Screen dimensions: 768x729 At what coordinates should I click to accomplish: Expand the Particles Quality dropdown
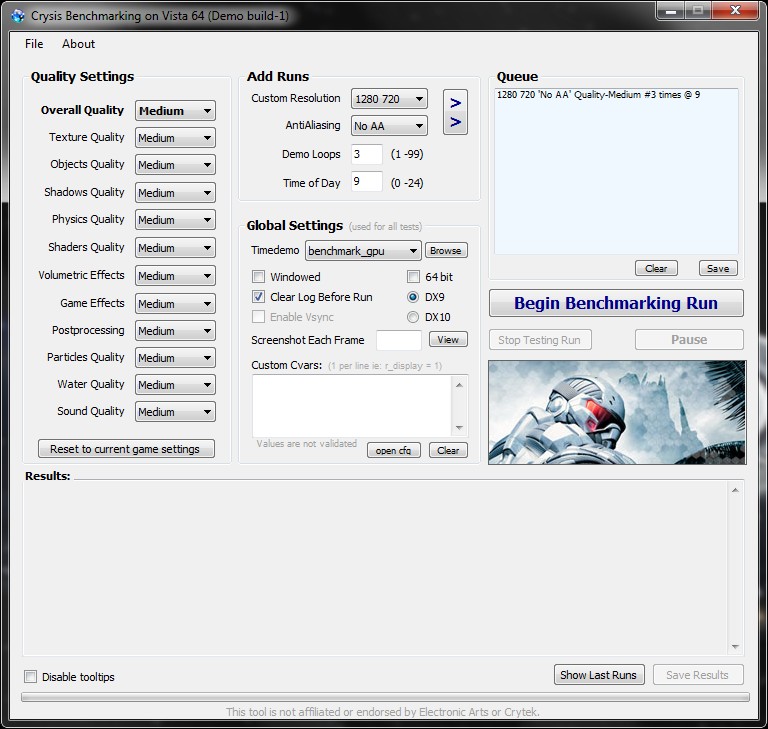(x=175, y=358)
